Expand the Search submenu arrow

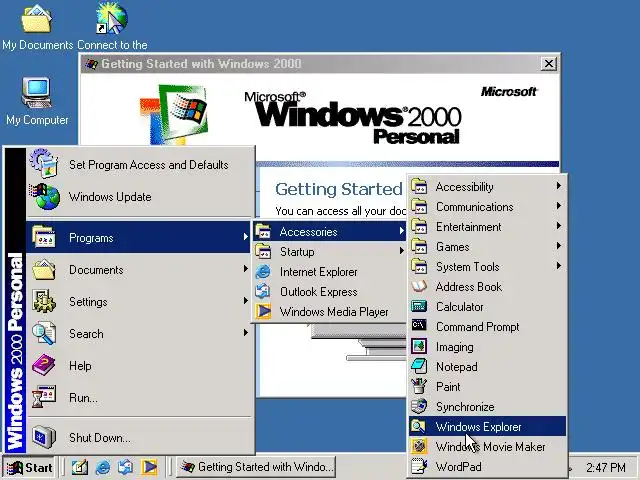pyautogui.click(x=245, y=333)
